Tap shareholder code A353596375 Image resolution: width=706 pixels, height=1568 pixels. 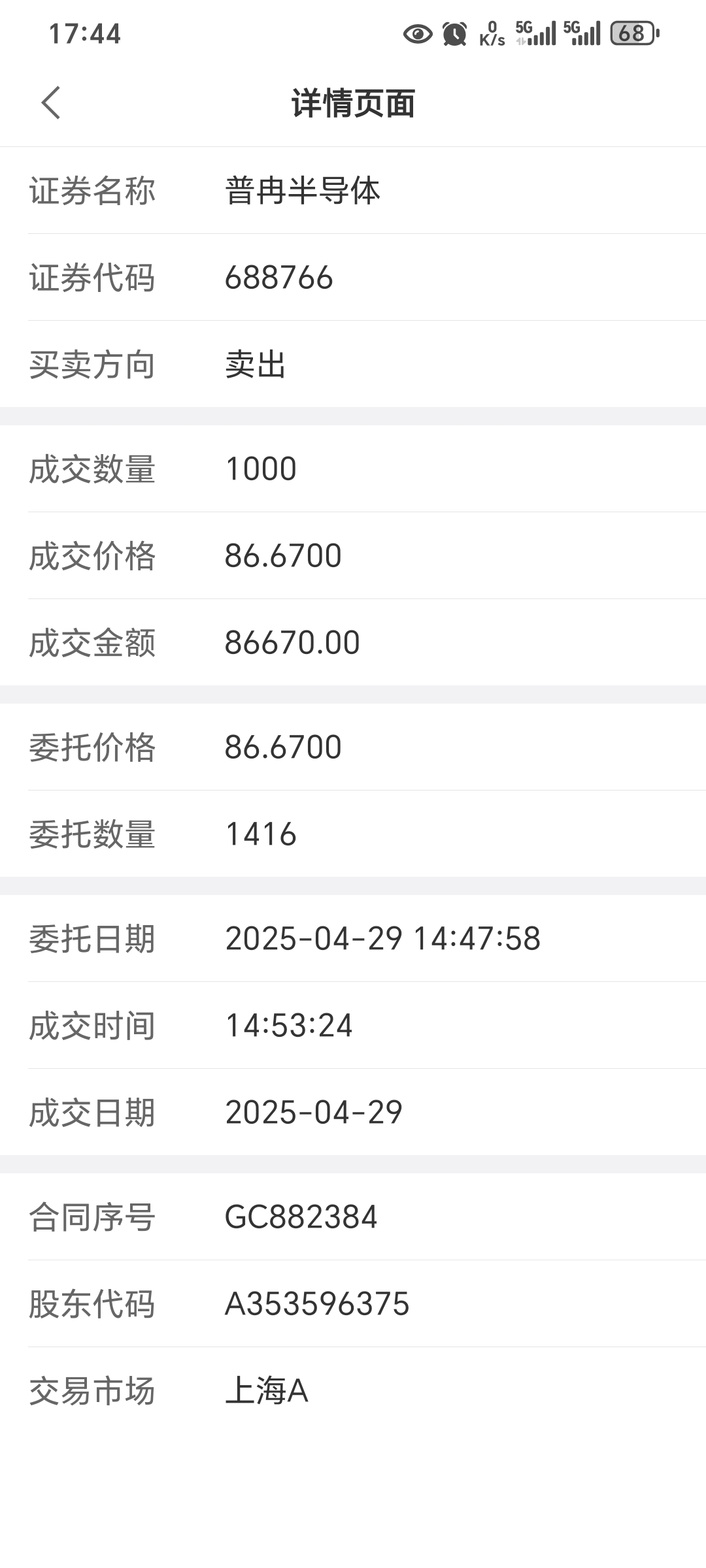click(x=317, y=1304)
